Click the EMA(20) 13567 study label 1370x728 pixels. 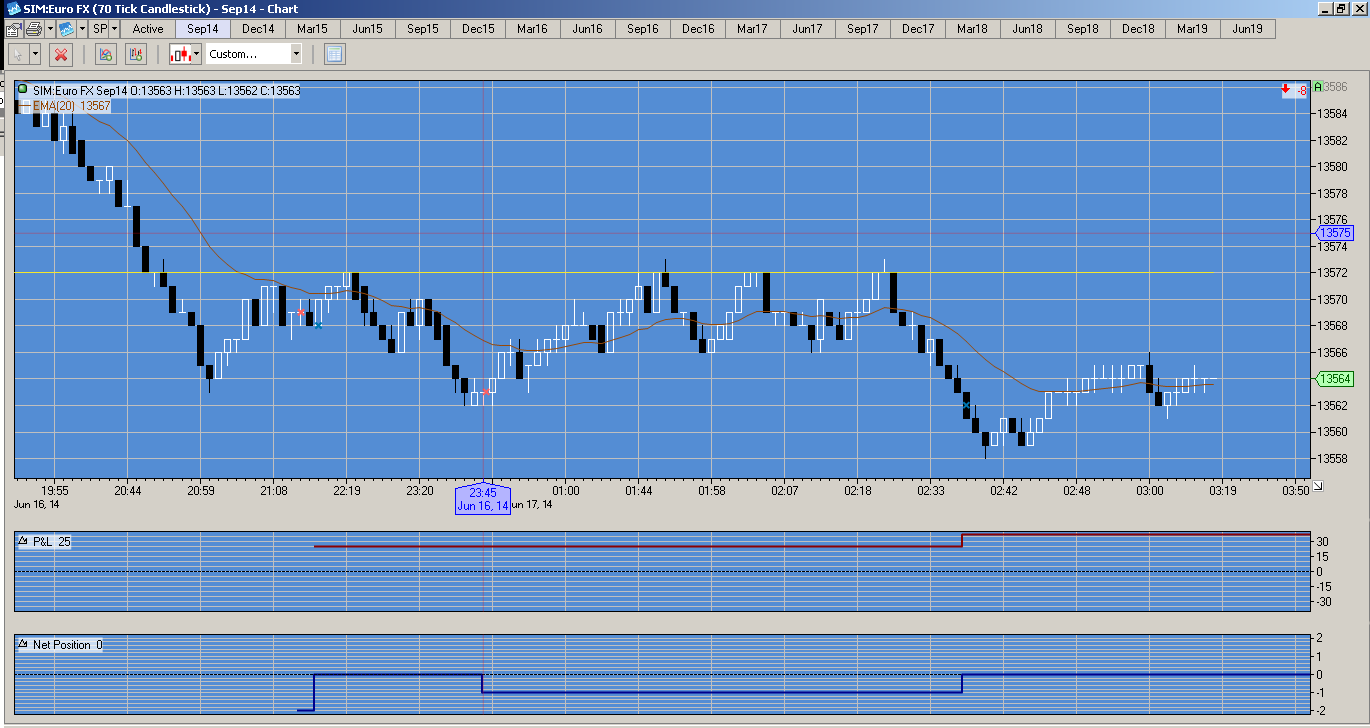(x=72, y=105)
